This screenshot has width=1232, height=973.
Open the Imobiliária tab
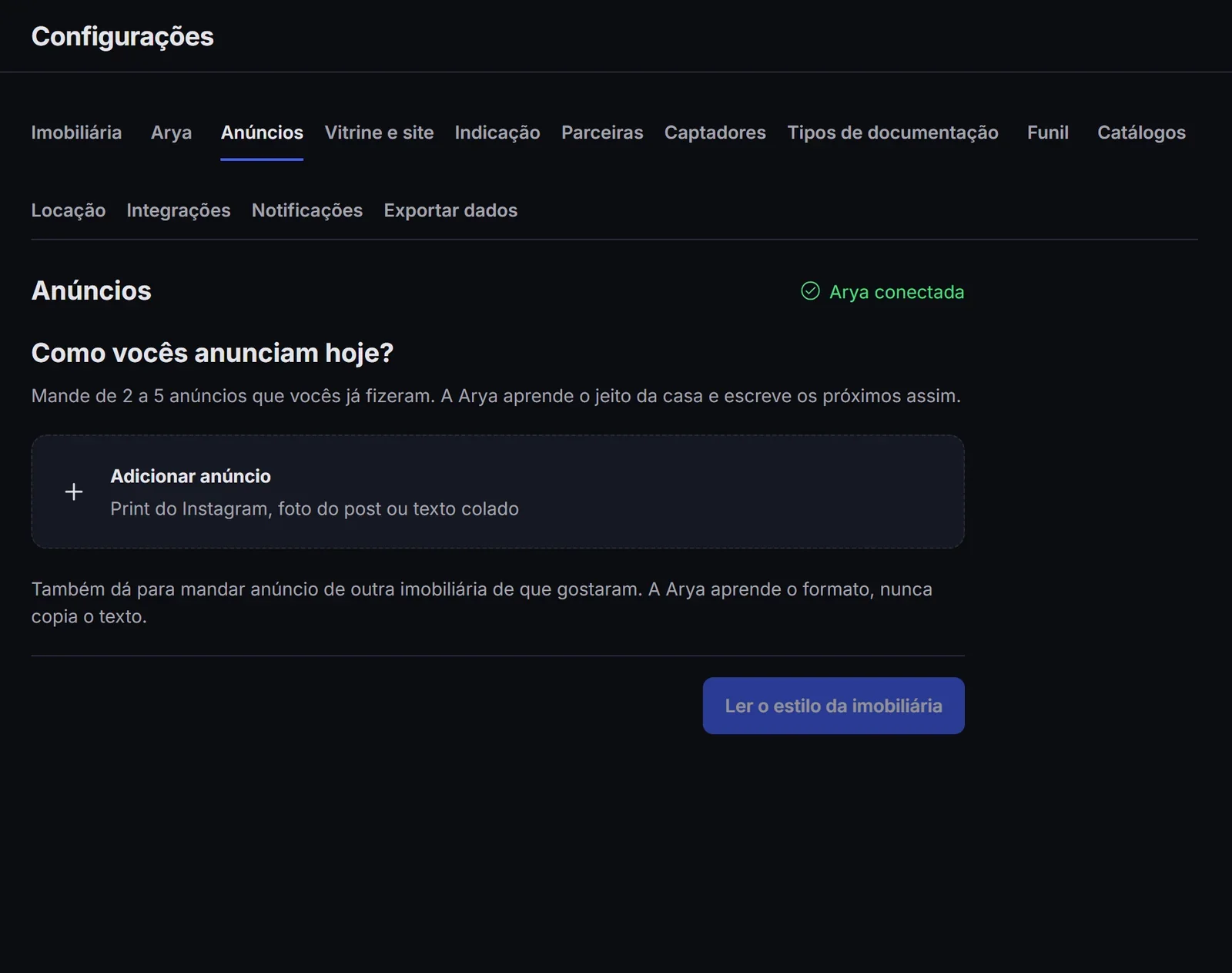pos(76,133)
